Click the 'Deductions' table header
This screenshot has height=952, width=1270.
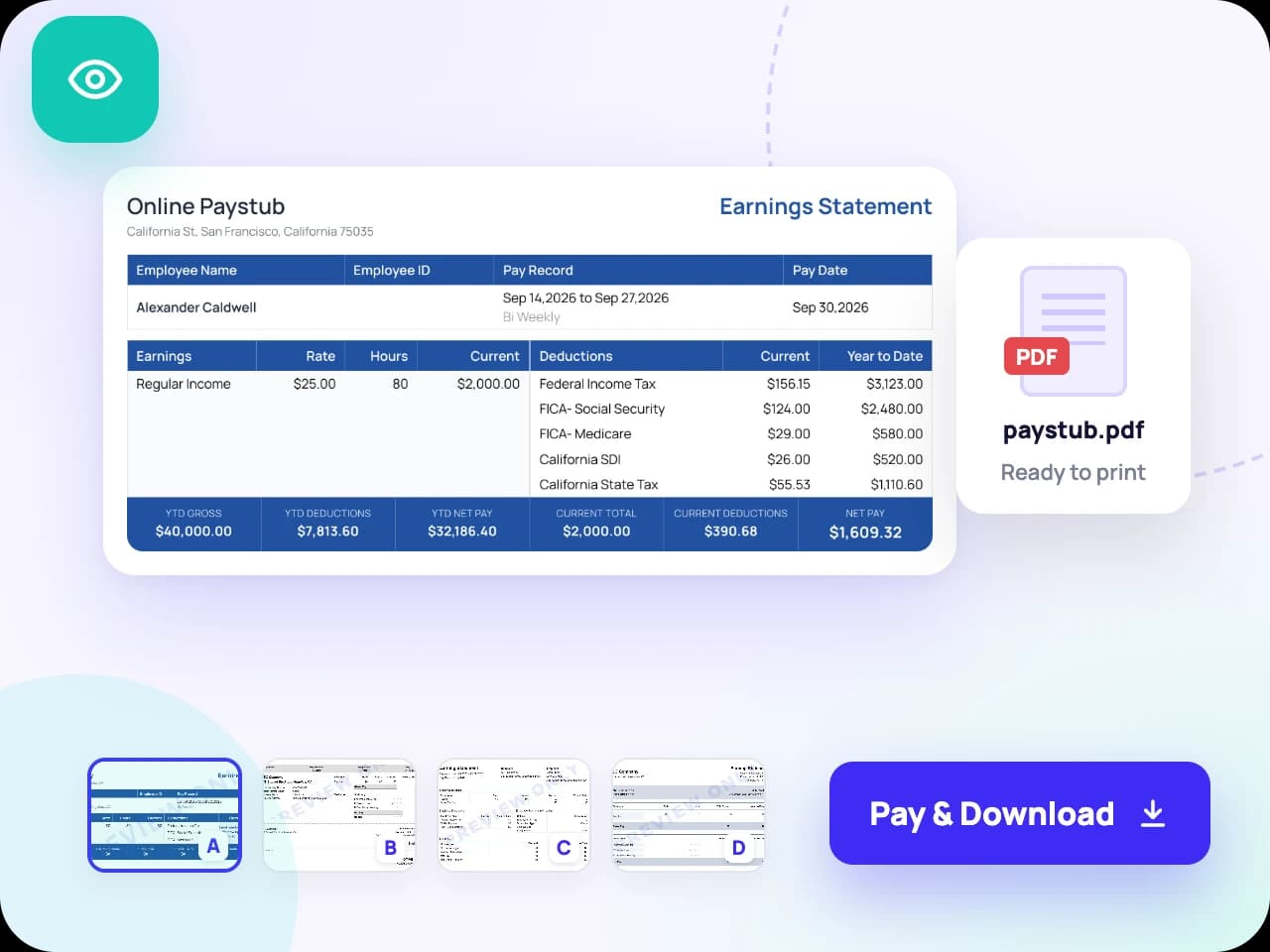tap(575, 356)
